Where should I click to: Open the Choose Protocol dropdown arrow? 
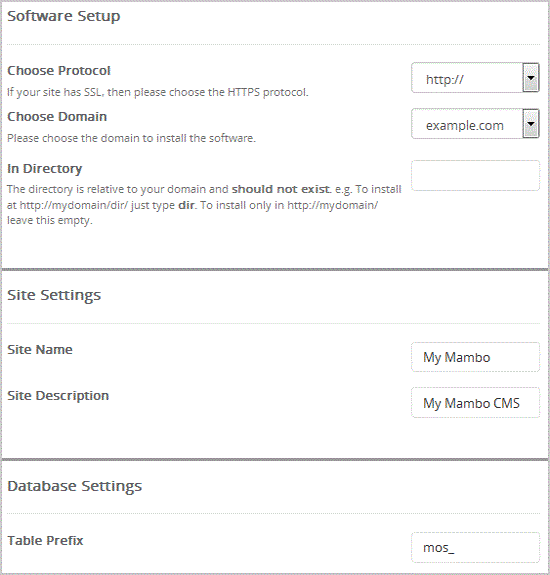point(531,77)
